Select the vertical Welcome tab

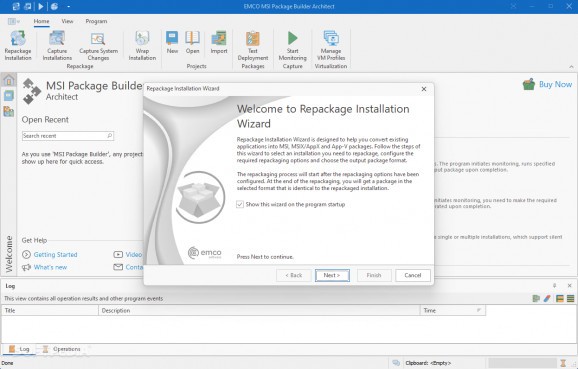[x=8, y=254]
